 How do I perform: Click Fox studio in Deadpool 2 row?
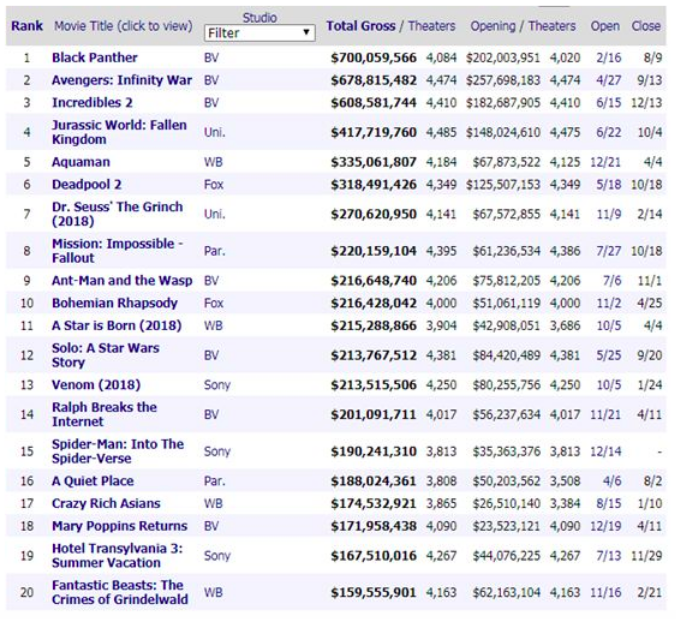coord(213,184)
